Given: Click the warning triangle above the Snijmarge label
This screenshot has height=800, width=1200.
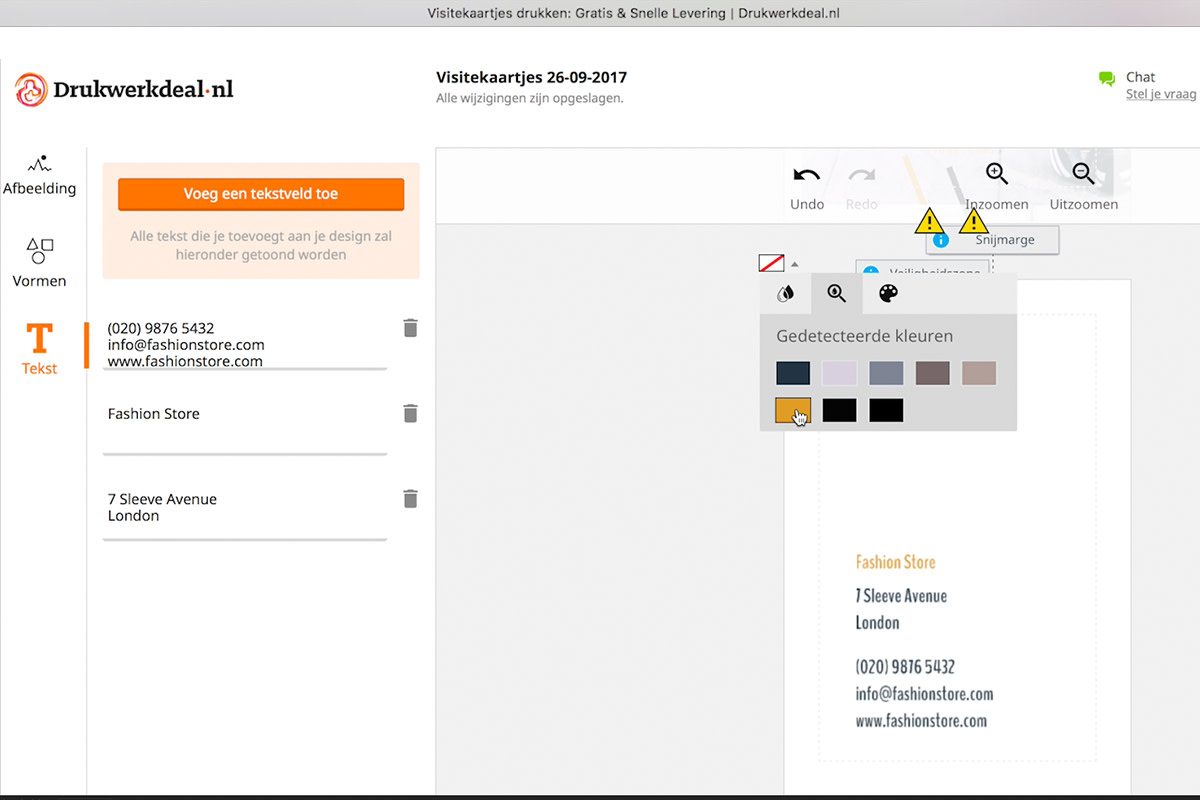Looking at the screenshot, I should point(972,222).
